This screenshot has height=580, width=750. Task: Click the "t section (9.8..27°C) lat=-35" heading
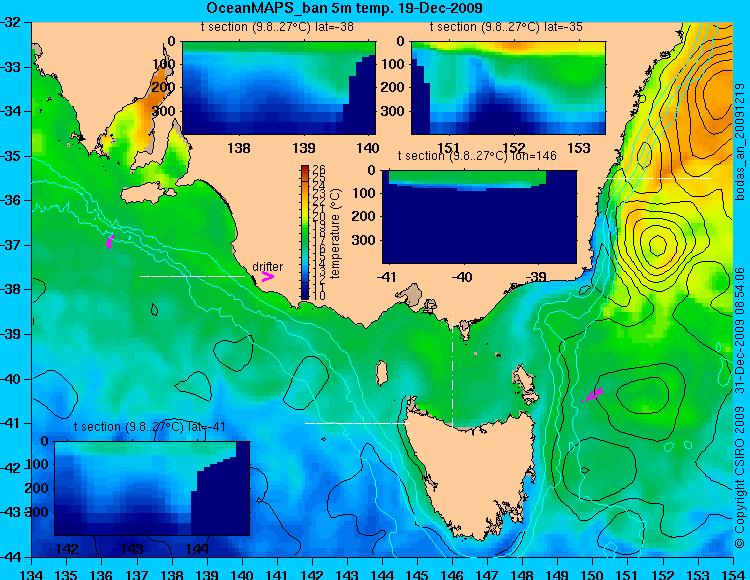tap(506, 27)
